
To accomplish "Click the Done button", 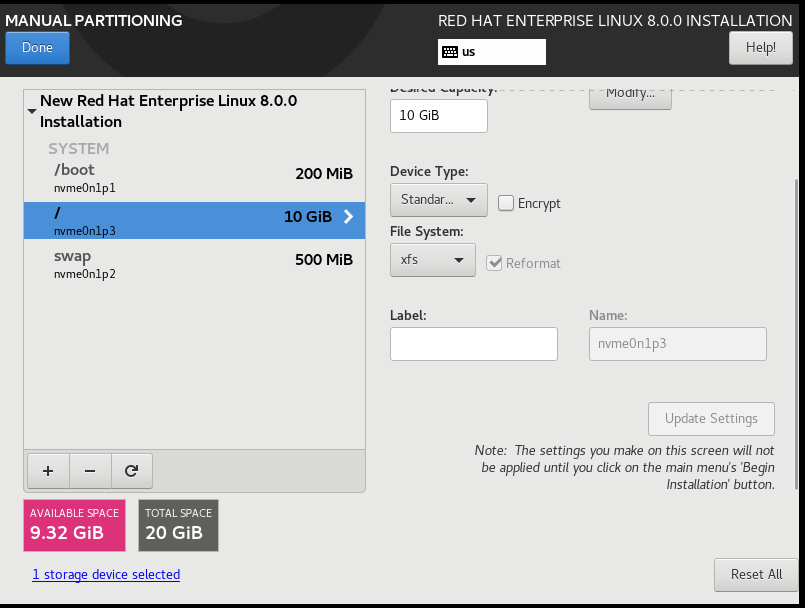I will (x=37, y=47).
